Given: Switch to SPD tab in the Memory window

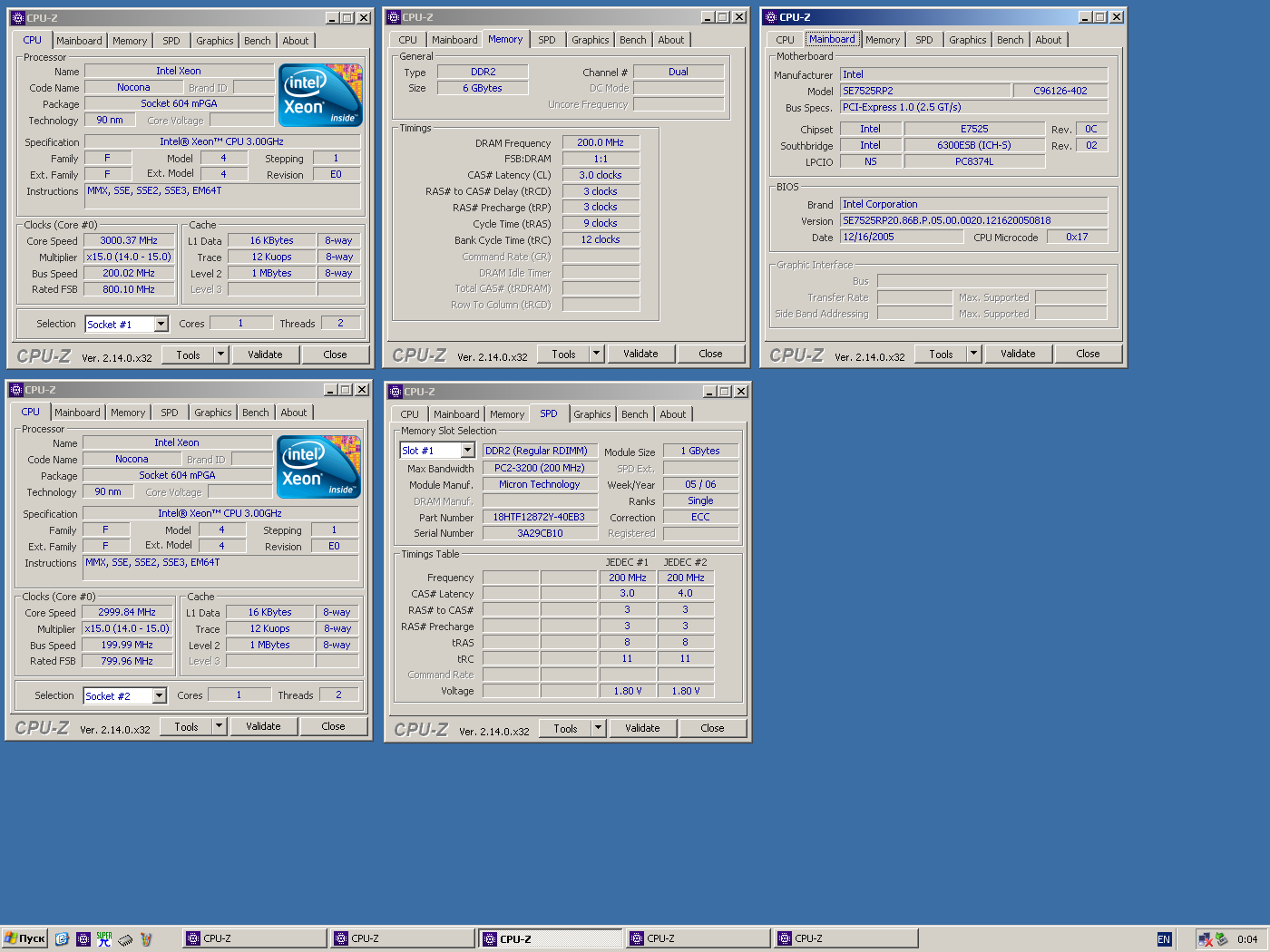Looking at the screenshot, I should pos(547,40).
